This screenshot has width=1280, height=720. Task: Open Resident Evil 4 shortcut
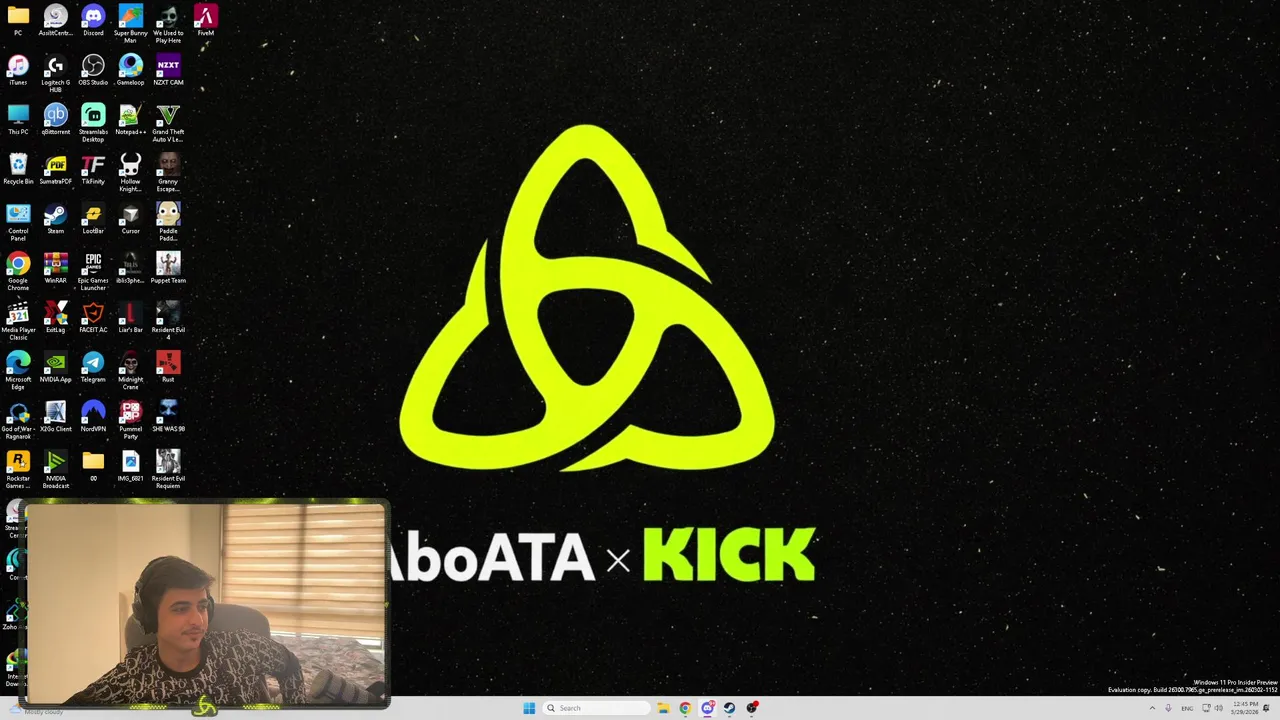[168, 321]
